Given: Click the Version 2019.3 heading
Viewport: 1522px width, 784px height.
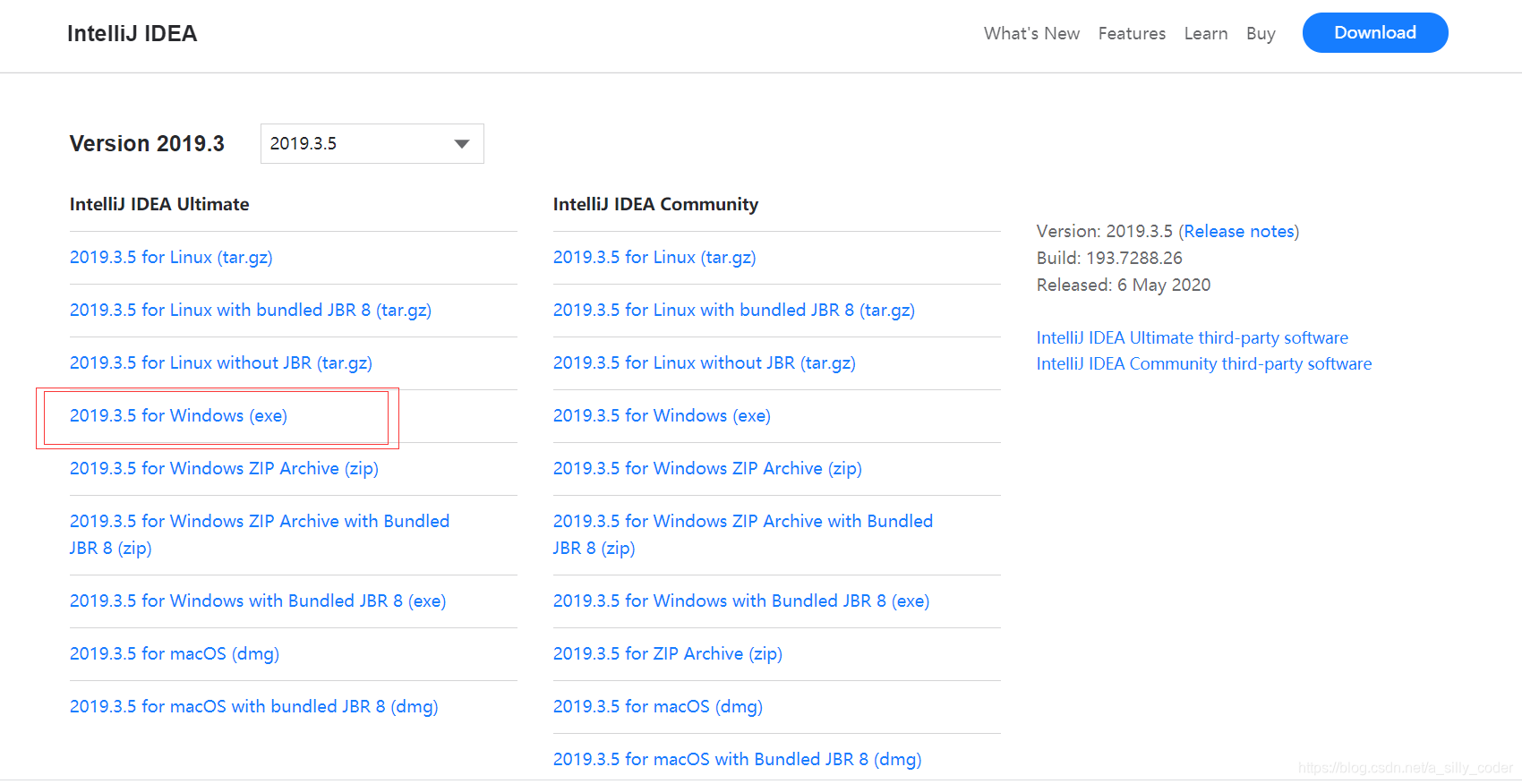Looking at the screenshot, I should click(147, 143).
